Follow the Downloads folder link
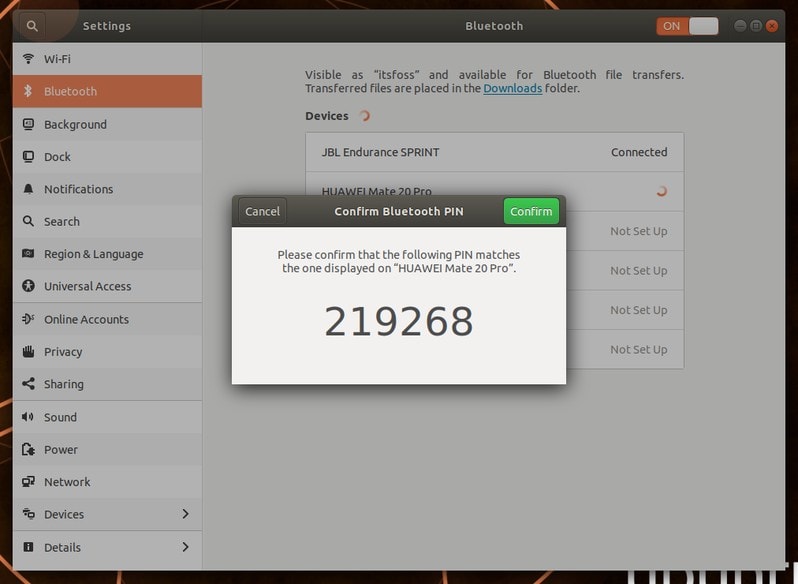 pos(512,89)
